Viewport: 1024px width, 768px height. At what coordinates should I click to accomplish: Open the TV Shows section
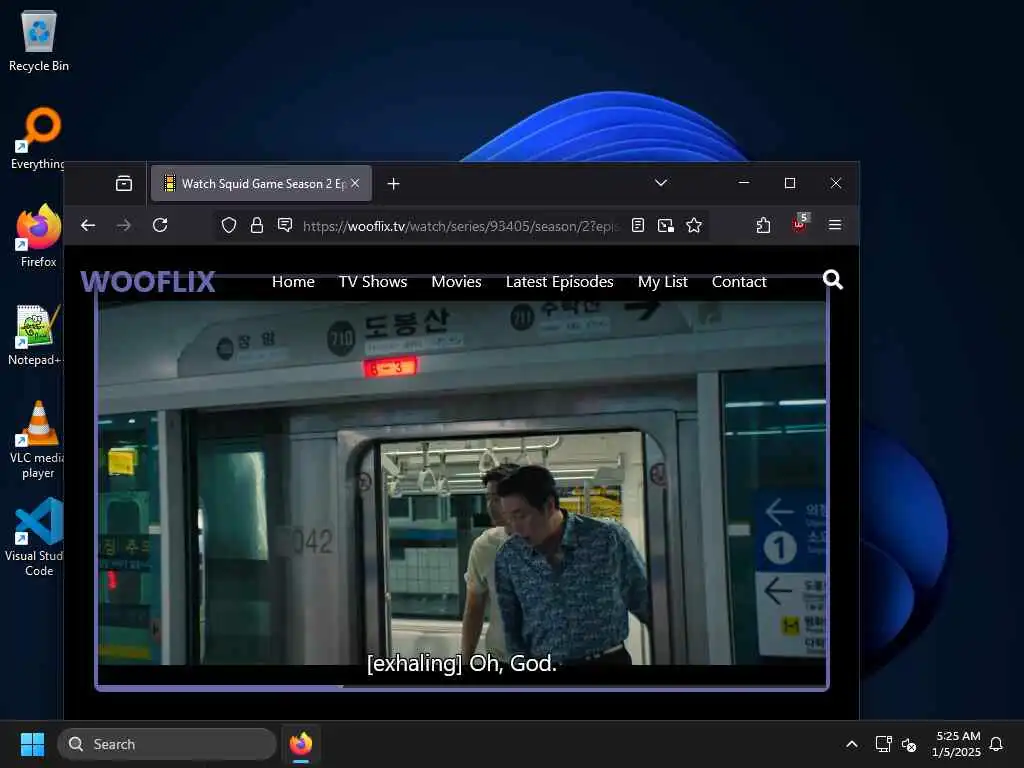pos(373,281)
